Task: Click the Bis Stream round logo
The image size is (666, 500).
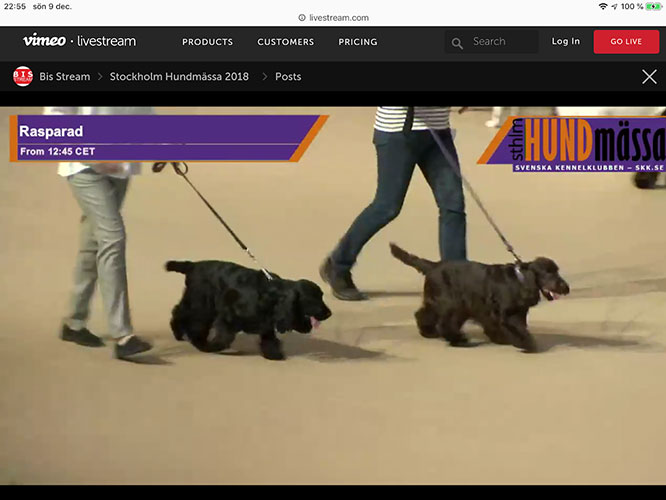Action: [23, 76]
